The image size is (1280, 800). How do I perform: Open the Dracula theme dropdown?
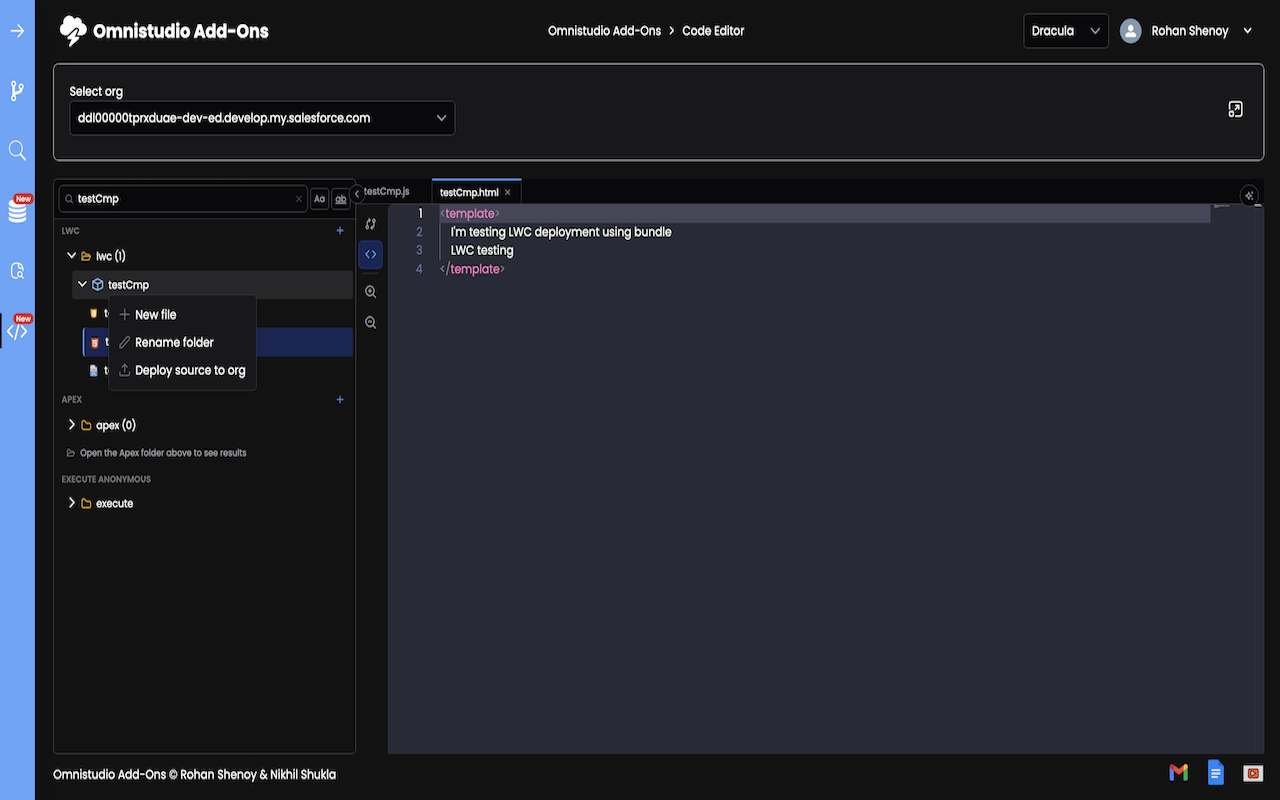coord(1066,31)
